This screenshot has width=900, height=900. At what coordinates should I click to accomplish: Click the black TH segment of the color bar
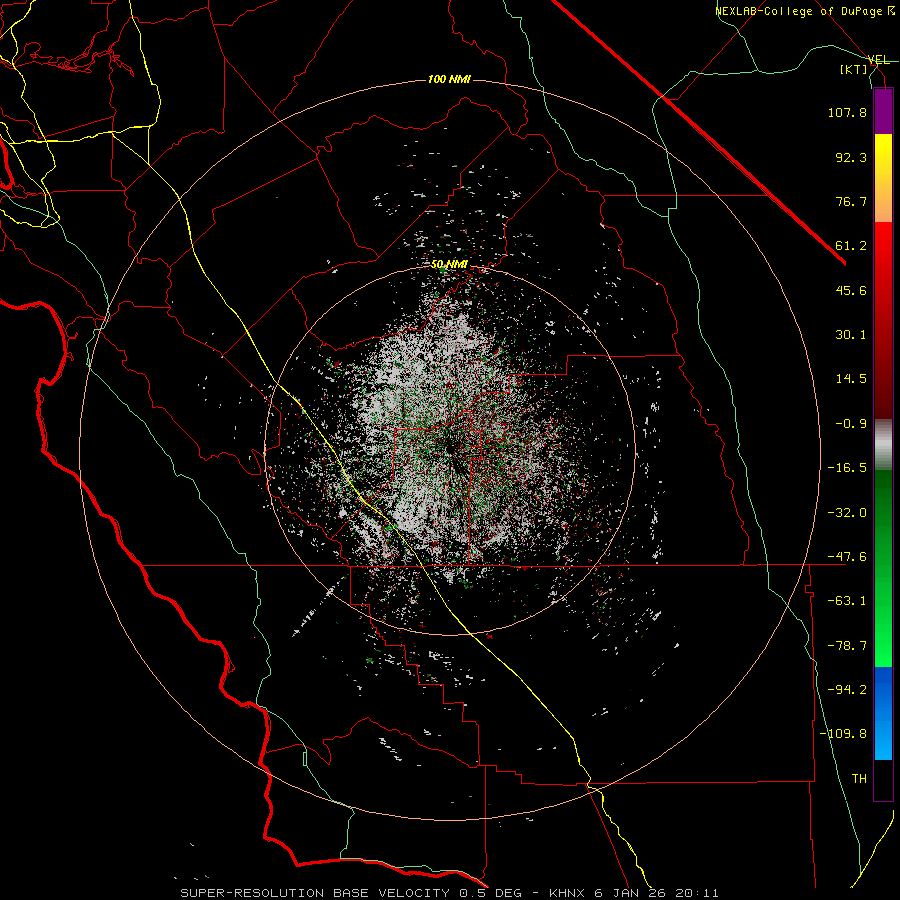pyautogui.click(x=883, y=780)
